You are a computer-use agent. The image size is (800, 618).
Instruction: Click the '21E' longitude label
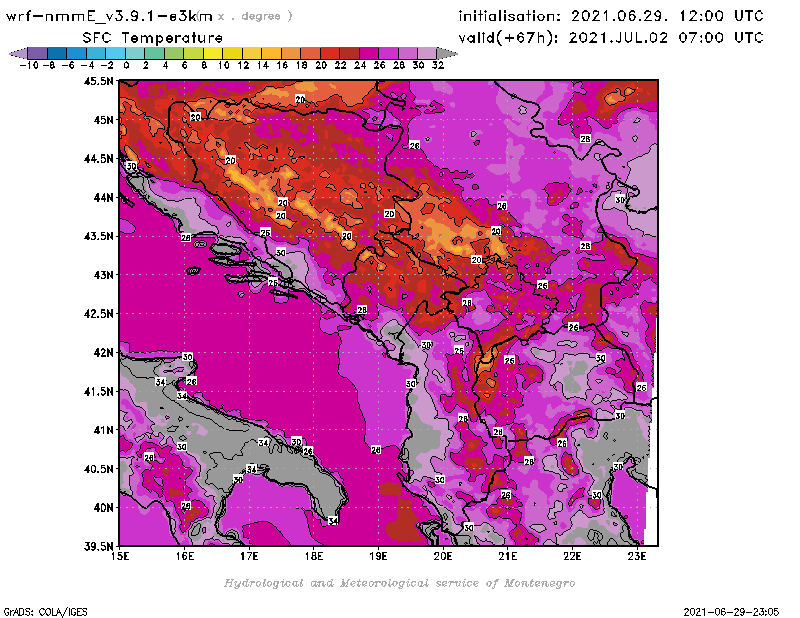click(508, 556)
